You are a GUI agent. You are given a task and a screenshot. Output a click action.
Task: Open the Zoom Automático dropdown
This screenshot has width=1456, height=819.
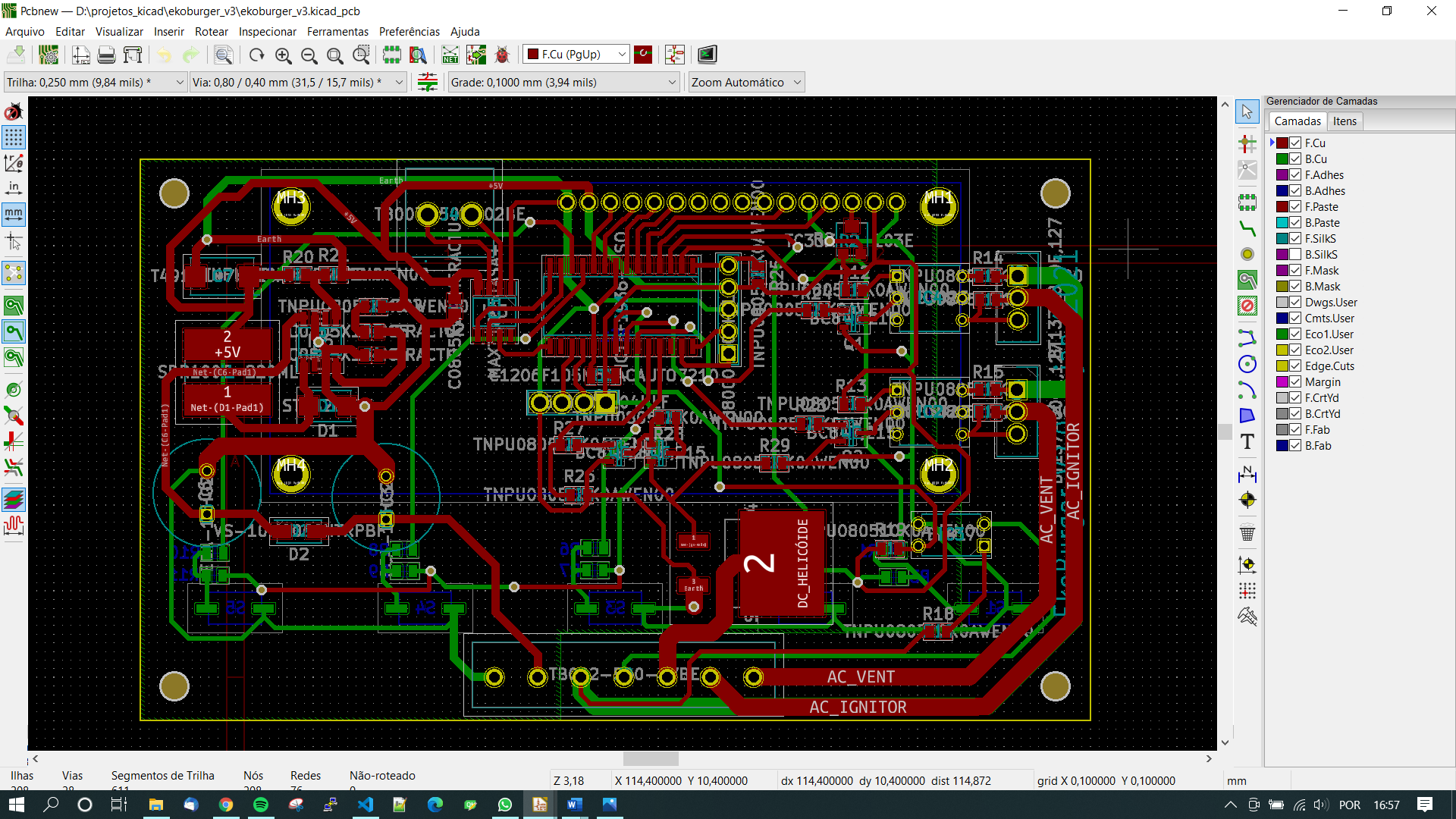click(x=797, y=83)
